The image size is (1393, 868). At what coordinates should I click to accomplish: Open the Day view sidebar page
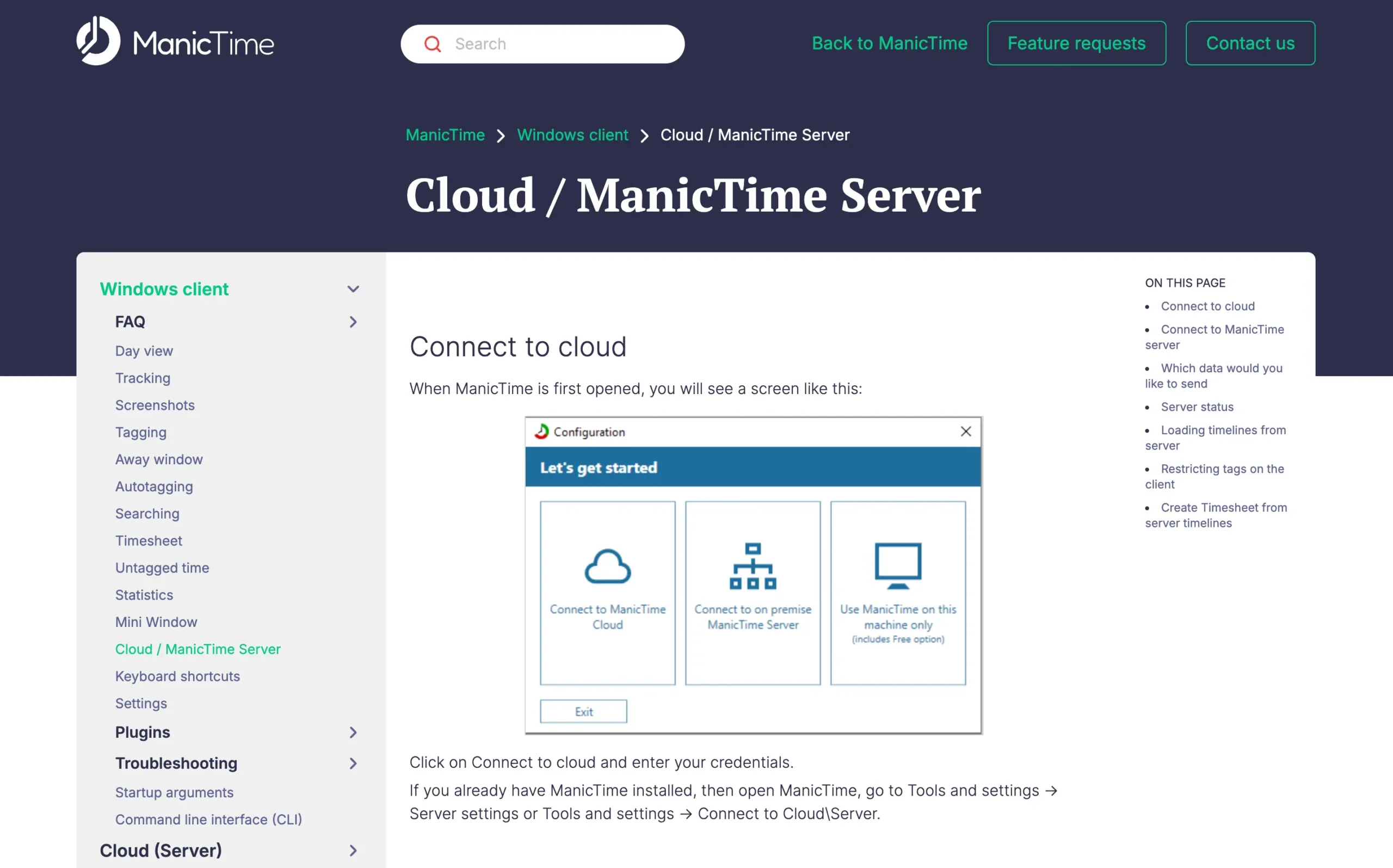(x=144, y=351)
